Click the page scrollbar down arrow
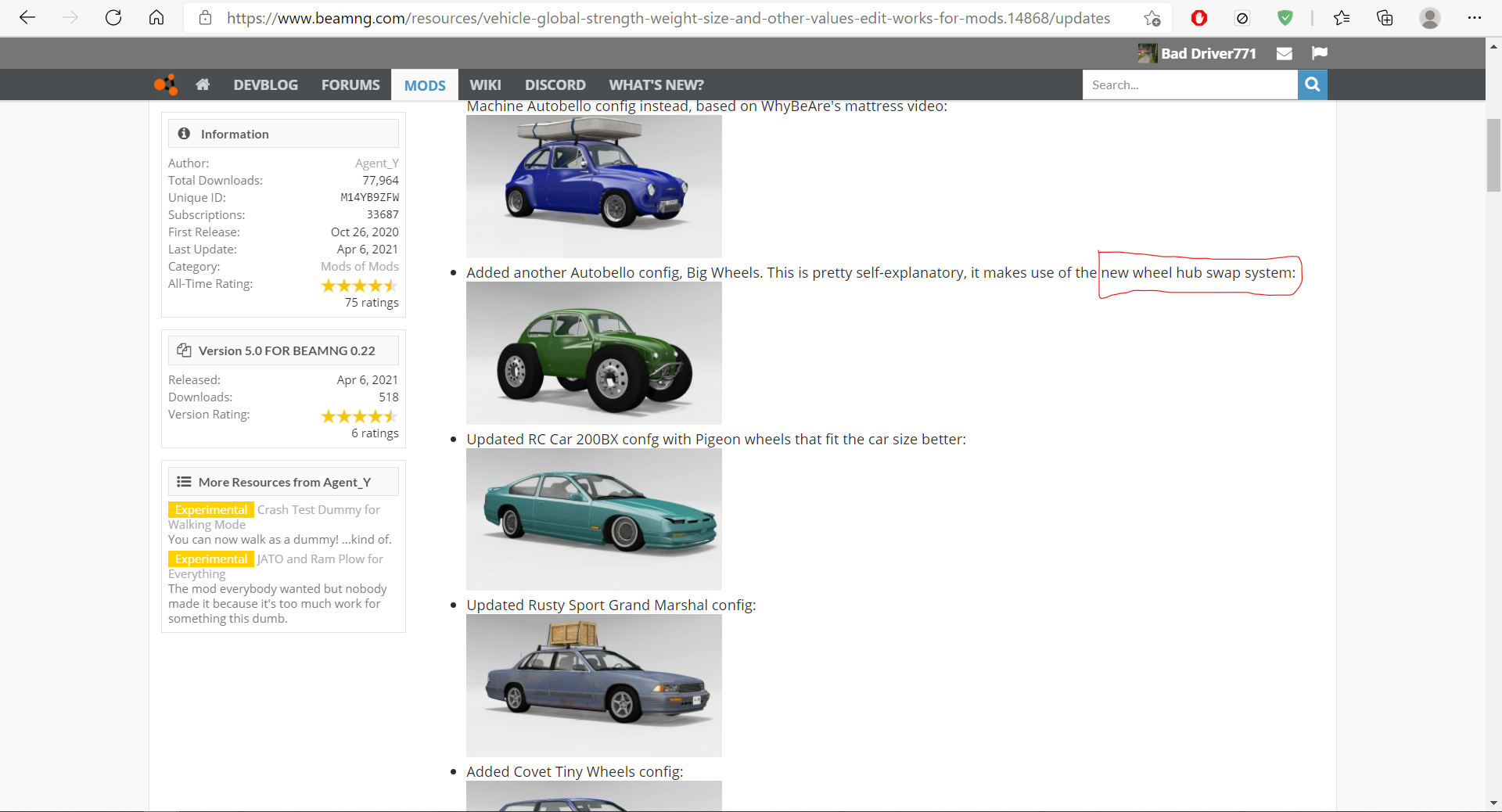The height and width of the screenshot is (812, 1502). [1493, 803]
